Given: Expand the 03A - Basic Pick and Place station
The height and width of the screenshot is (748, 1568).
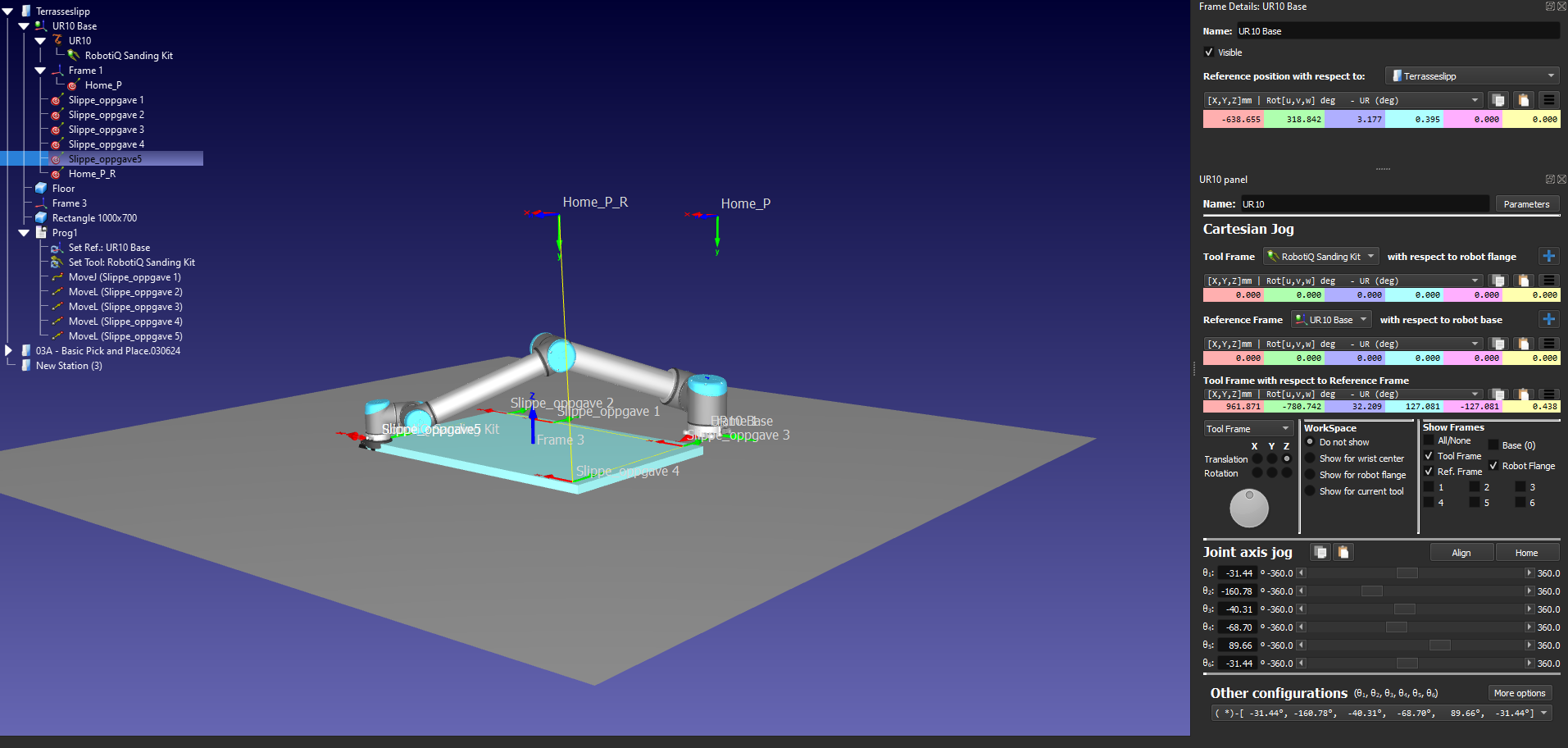Looking at the screenshot, I should [x=9, y=351].
